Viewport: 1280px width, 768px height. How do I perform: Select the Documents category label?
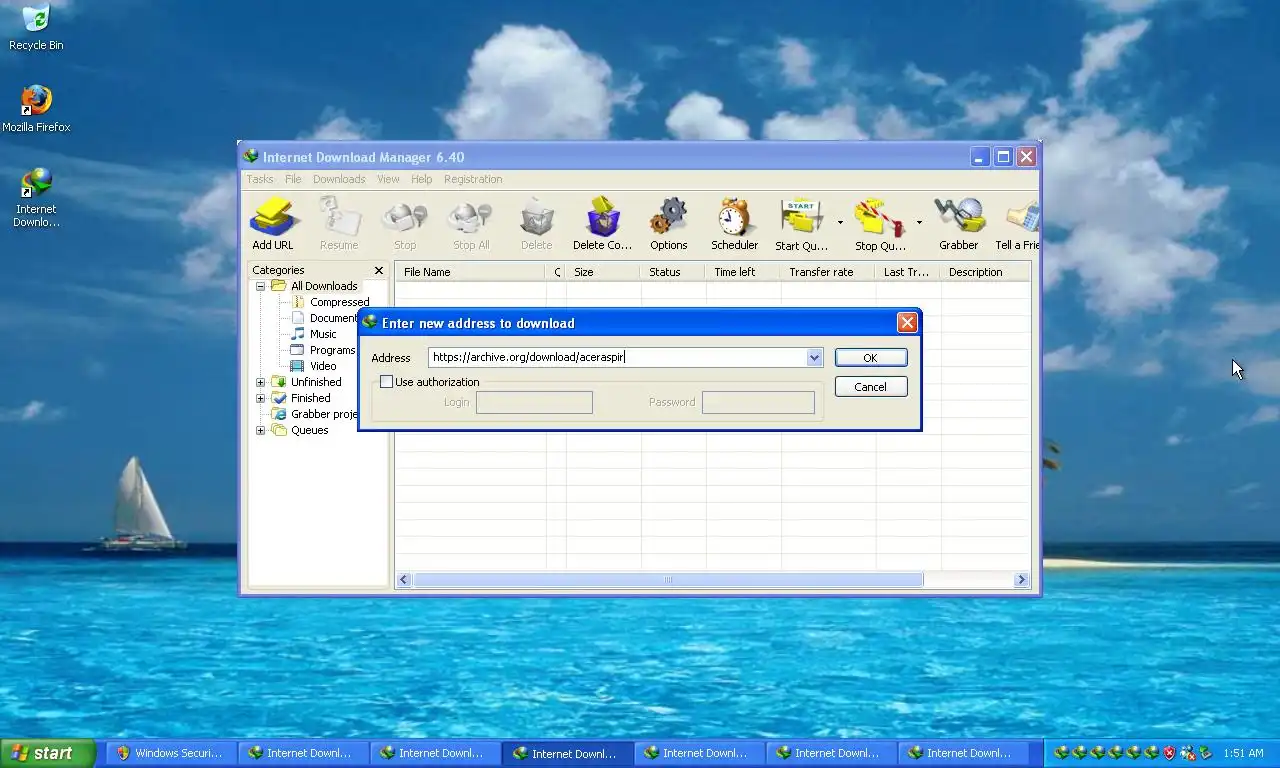point(334,318)
